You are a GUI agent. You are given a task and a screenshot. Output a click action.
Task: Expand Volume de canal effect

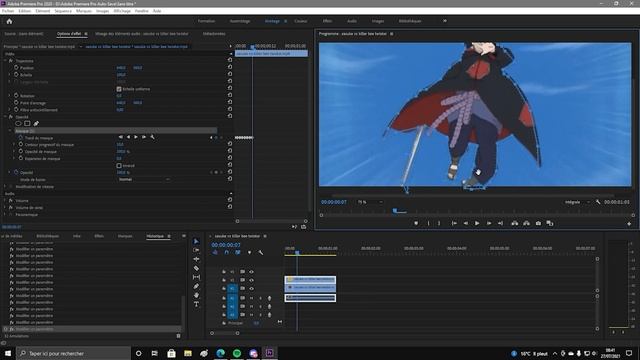(x=5, y=207)
